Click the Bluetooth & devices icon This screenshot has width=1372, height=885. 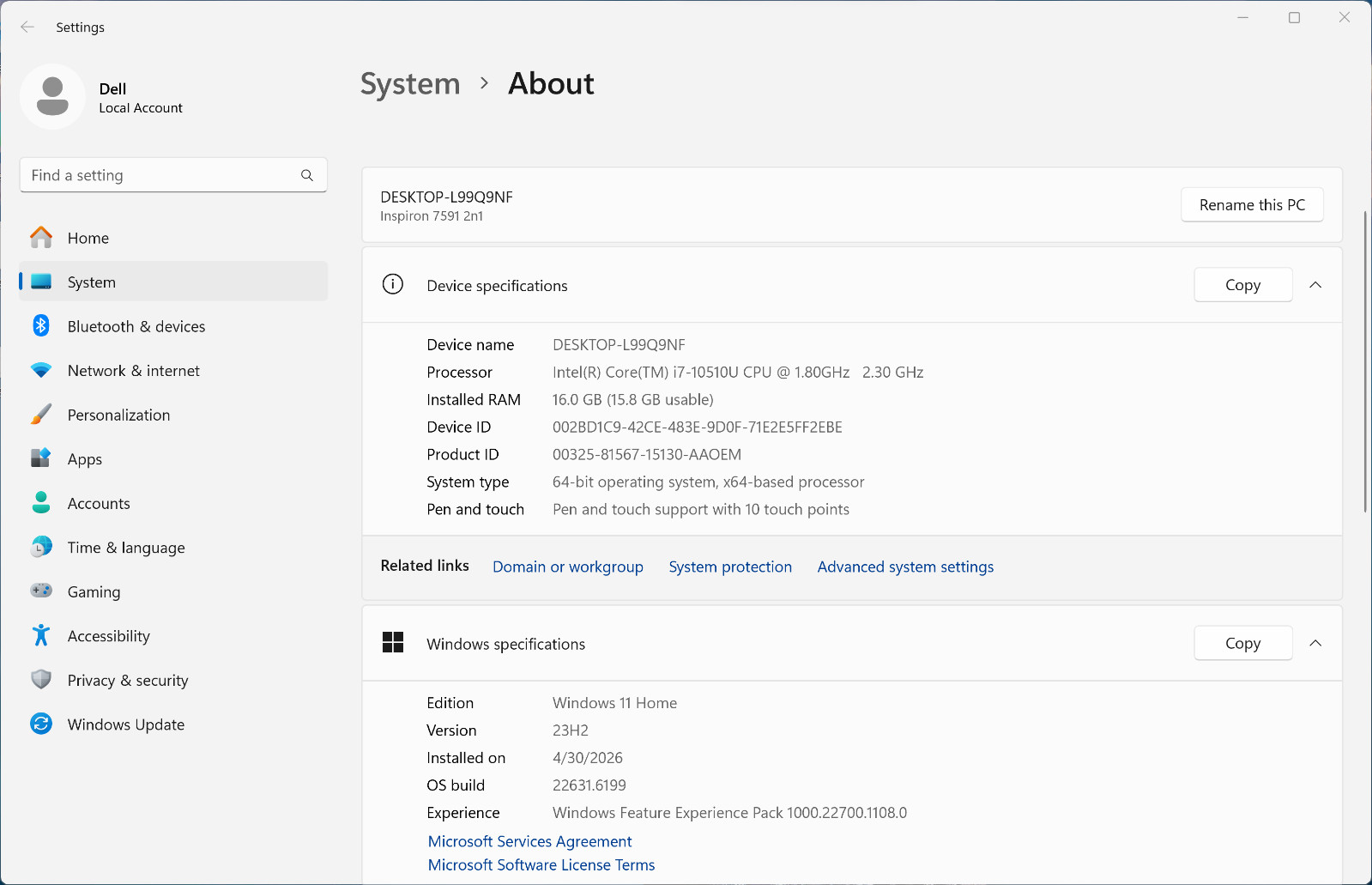(x=41, y=326)
